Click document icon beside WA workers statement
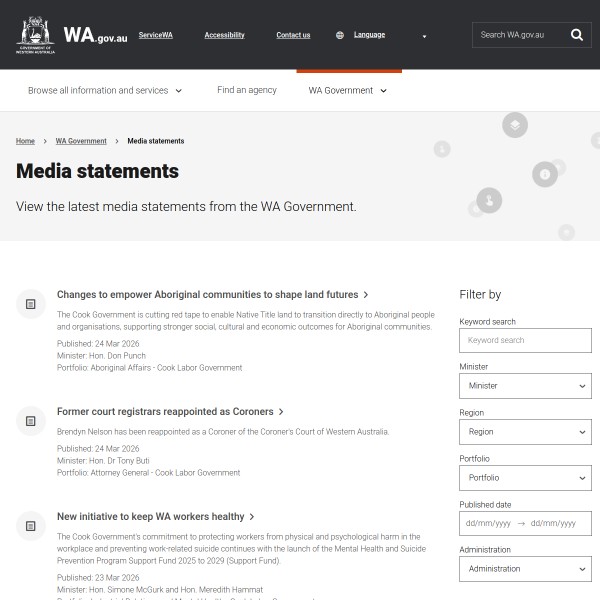 click(31, 525)
